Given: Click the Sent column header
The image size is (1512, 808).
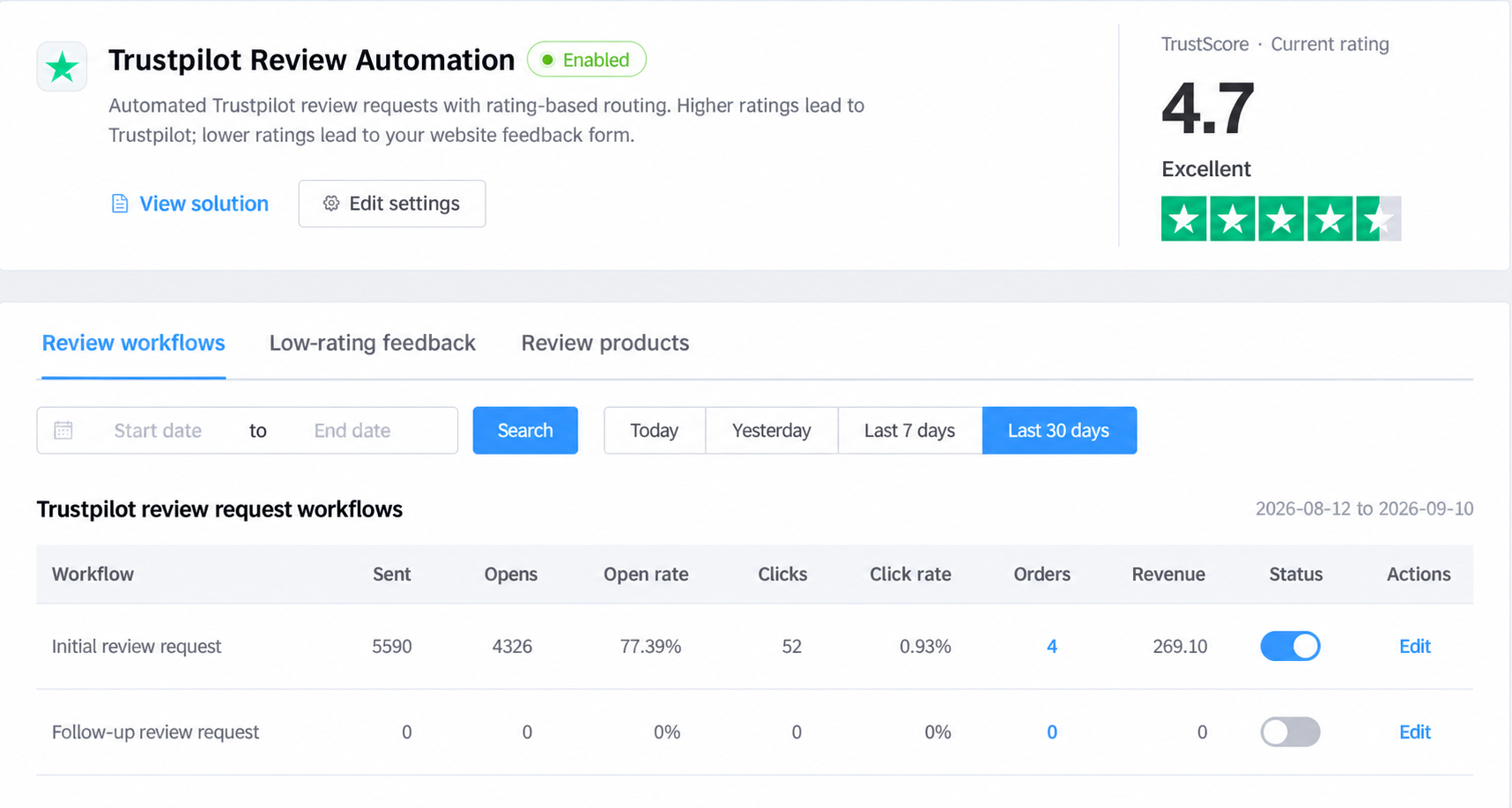Looking at the screenshot, I should 391,574.
